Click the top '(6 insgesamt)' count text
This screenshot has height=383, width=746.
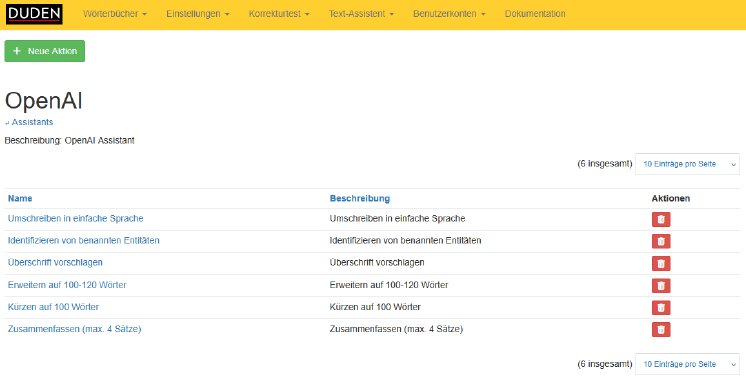(x=605, y=164)
